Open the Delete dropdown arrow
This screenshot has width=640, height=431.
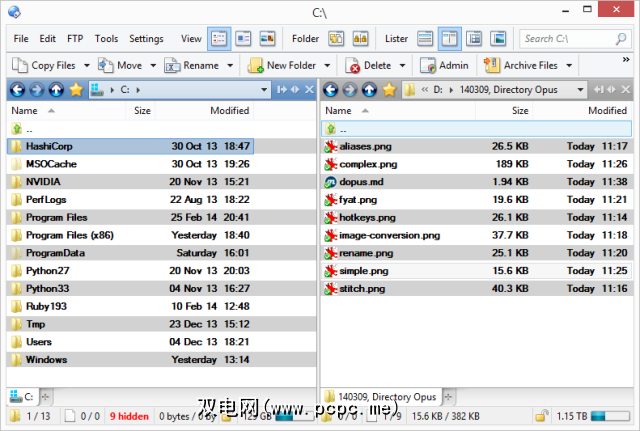(x=402, y=65)
